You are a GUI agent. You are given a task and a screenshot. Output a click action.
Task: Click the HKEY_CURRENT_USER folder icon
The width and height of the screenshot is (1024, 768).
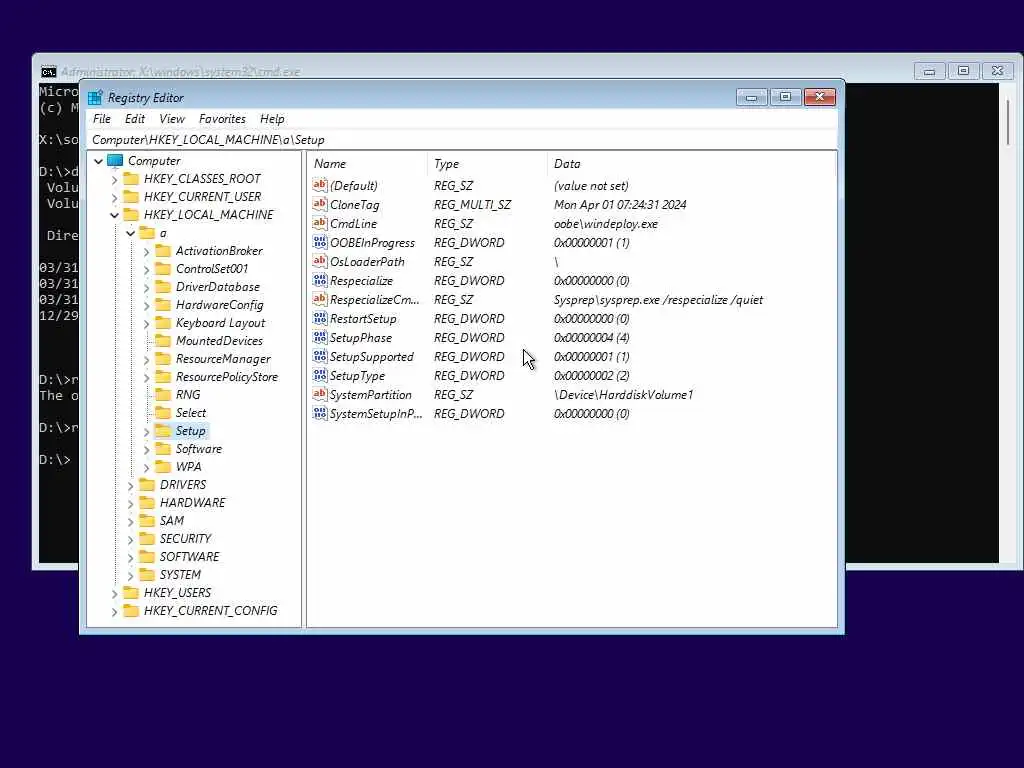(x=131, y=197)
